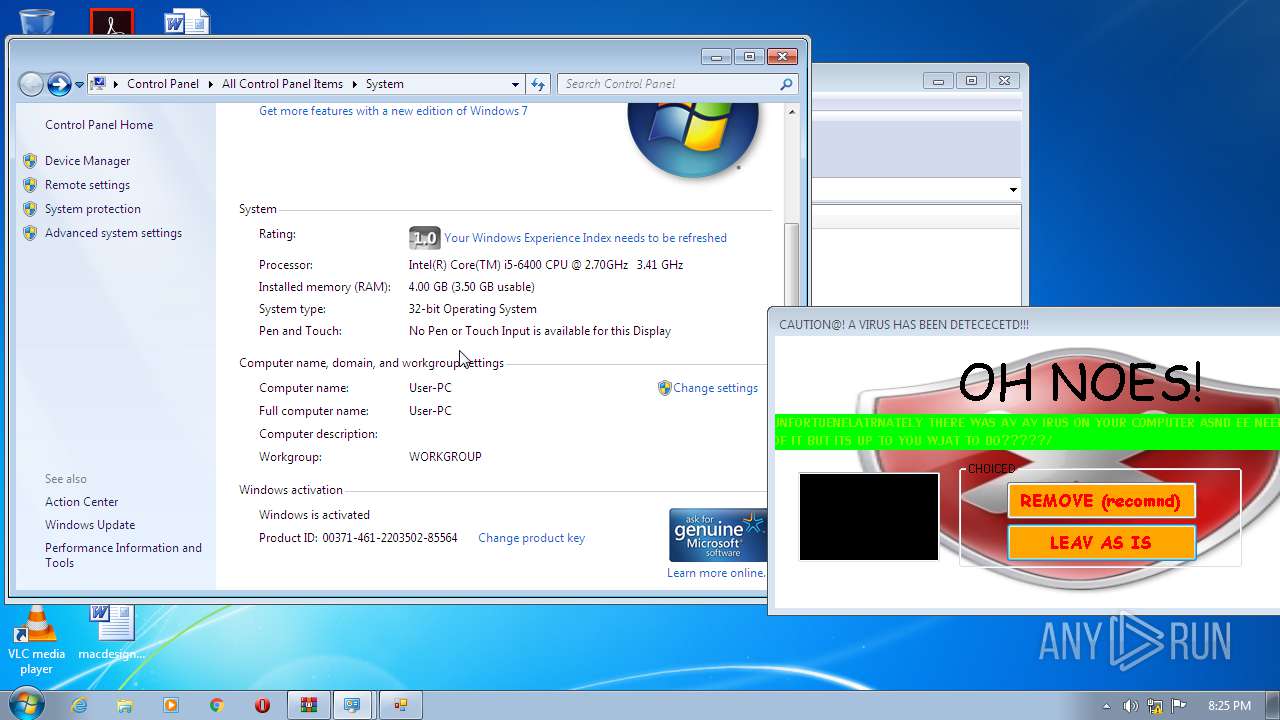Click REMOVE (recomnd) button
Image resolution: width=1280 pixels, height=720 pixels.
click(x=1101, y=501)
